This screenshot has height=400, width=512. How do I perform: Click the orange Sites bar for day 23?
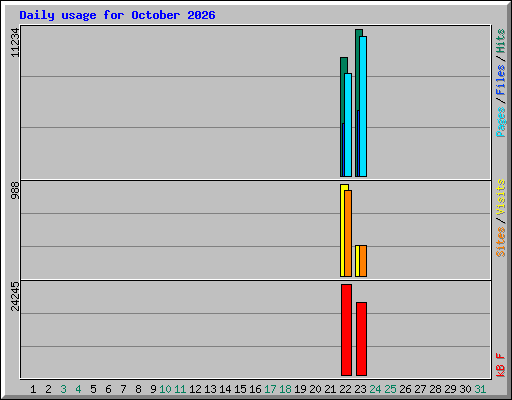363,261
